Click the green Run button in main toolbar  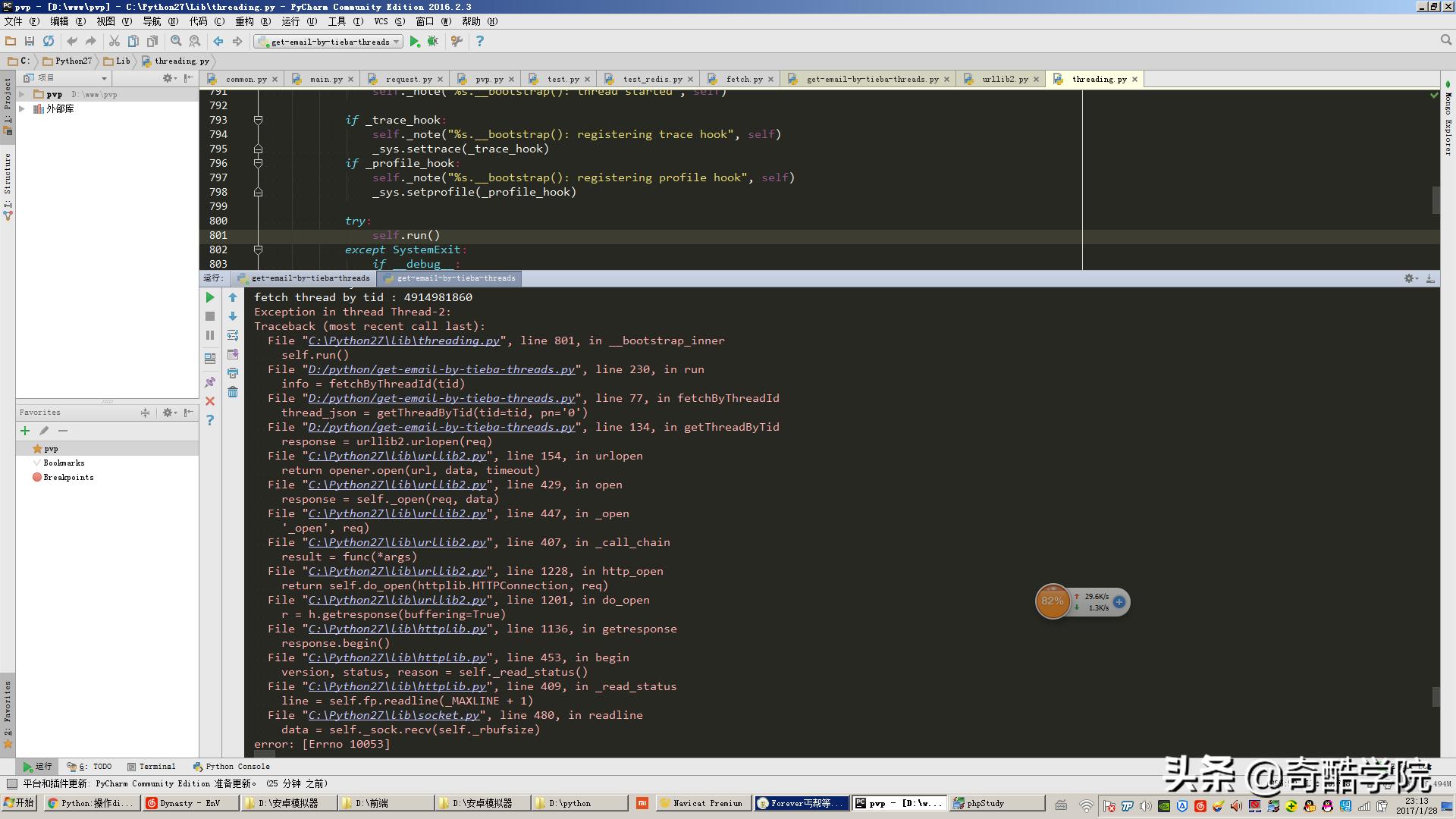pos(414,42)
